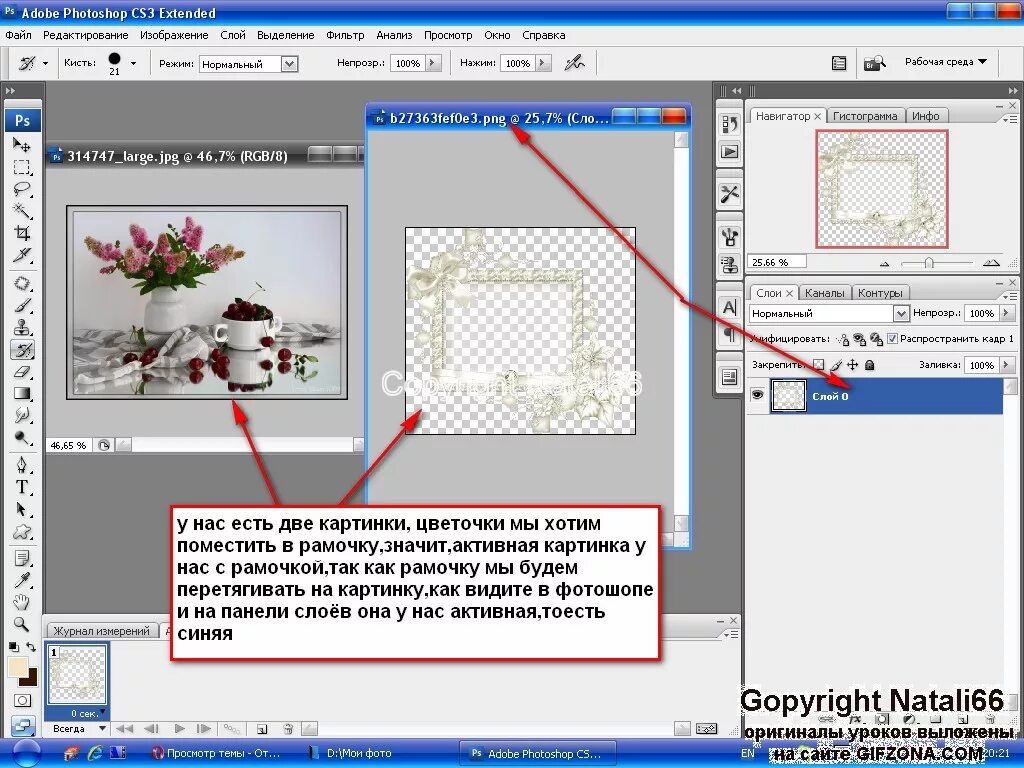Switch to the Гистограмма tab
This screenshot has width=1024, height=768.
pos(865,116)
